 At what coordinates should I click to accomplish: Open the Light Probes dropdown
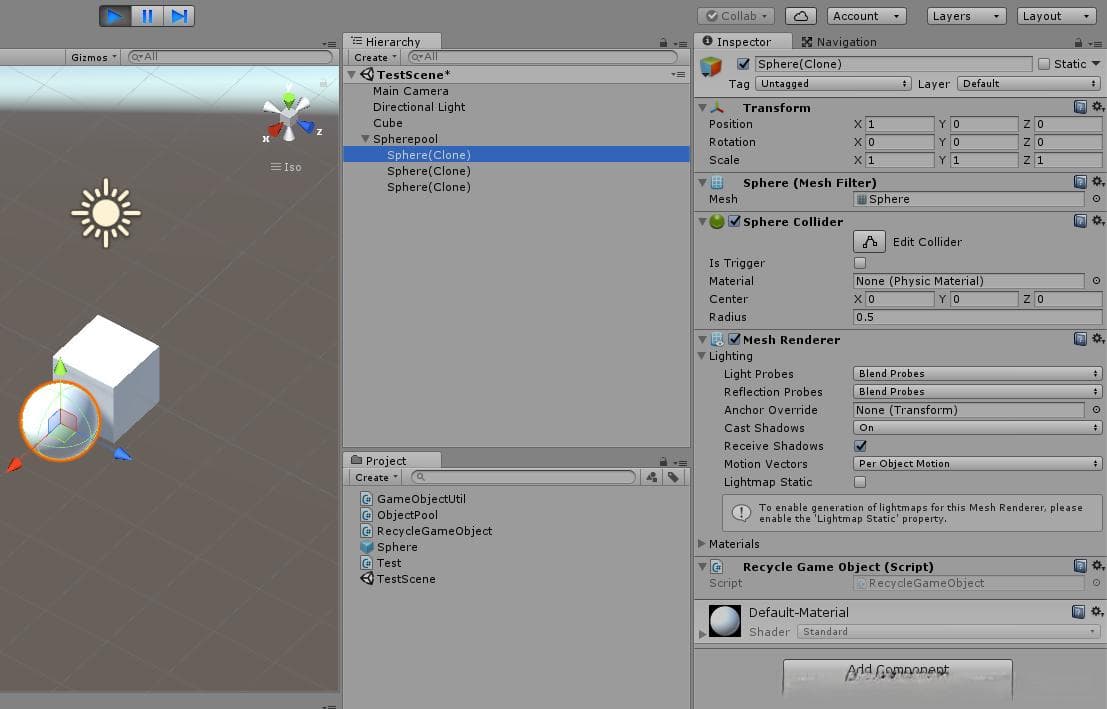click(x=977, y=374)
